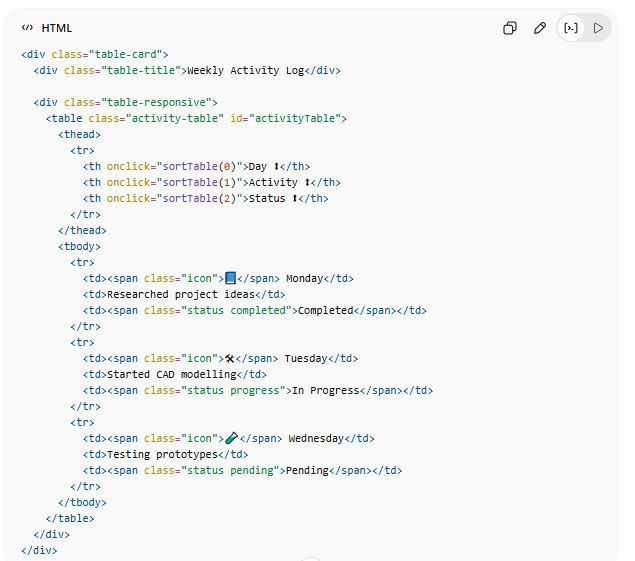Screen dimensions: 635x561
Task: Click the "Testing prototypes" cell text
Action: tap(162, 454)
